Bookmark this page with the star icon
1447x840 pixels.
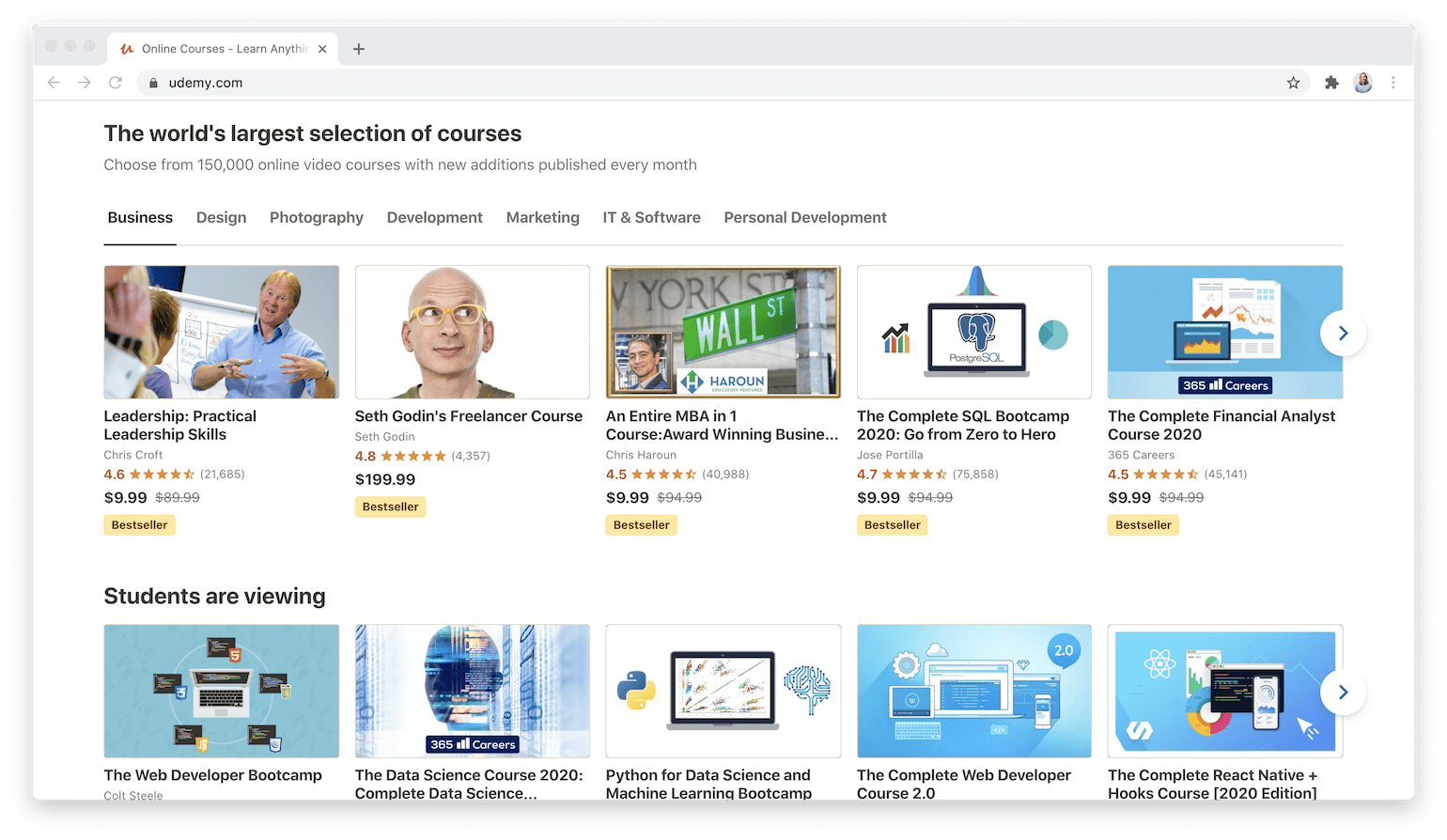[x=1293, y=83]
